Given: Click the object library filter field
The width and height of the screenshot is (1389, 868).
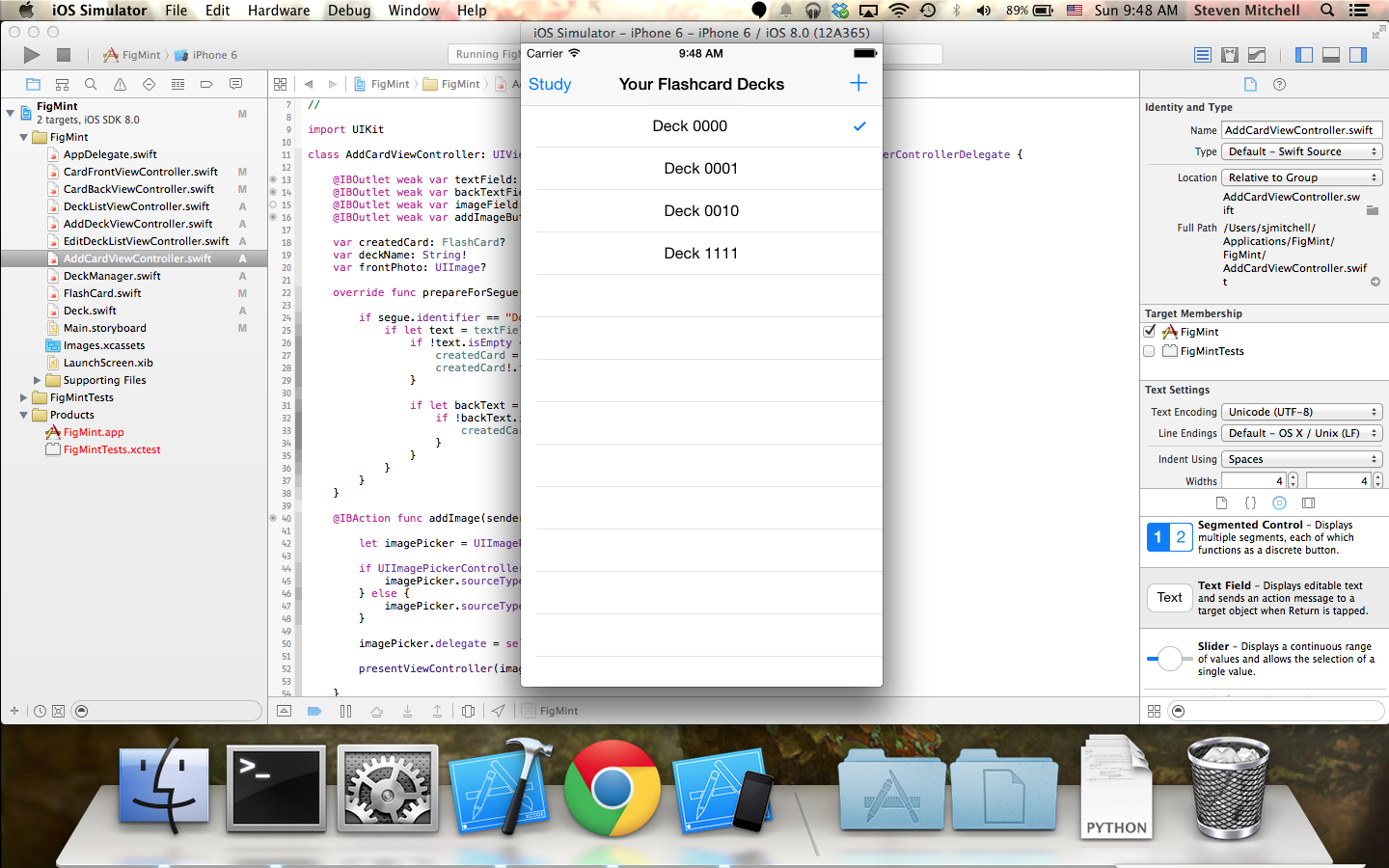Looking at the screenshot, I should tap(1276, 711).
